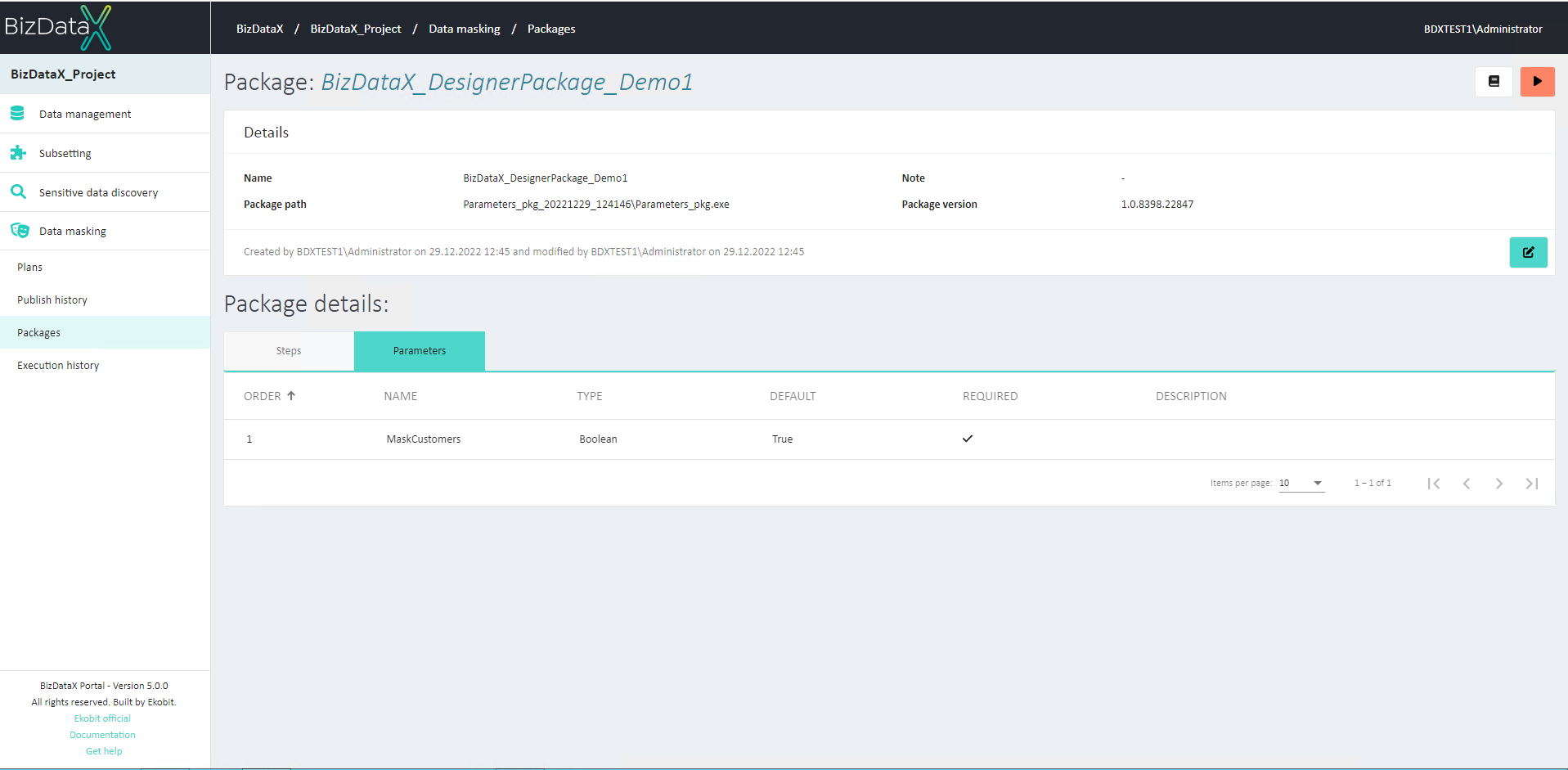Click the MaskCustomers parameter name
This screenshot has width=1568, height=770.
424,439
